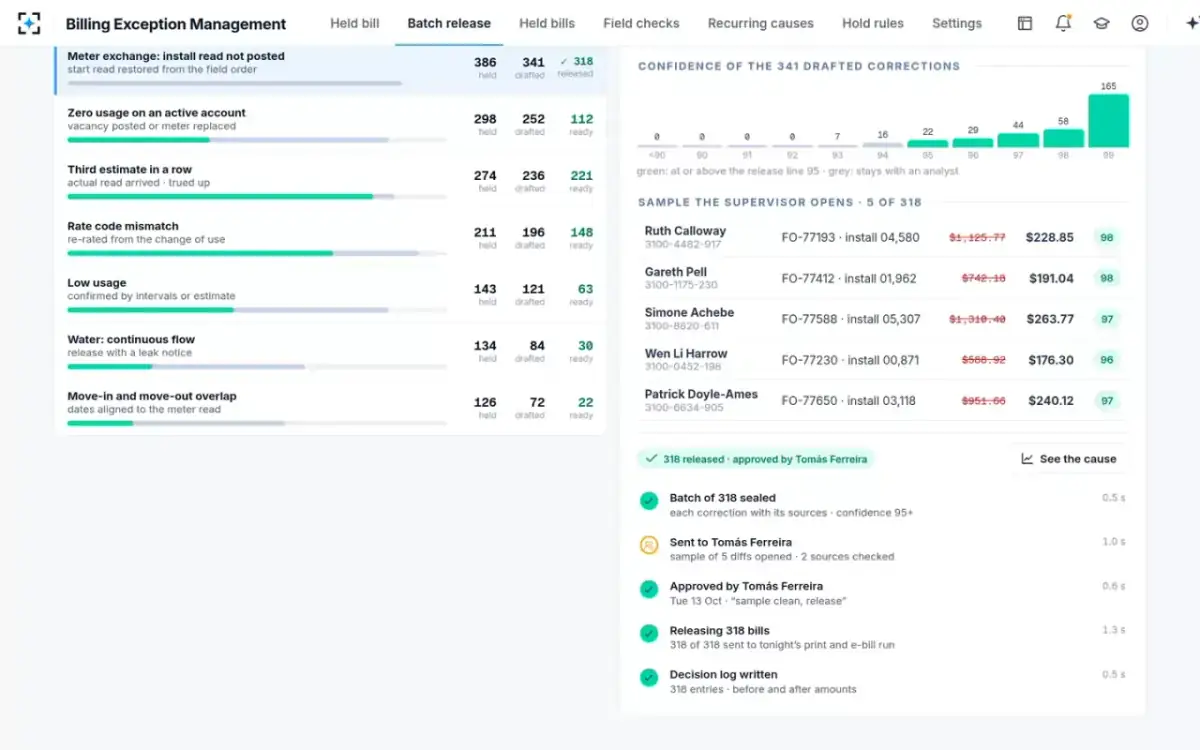Viewport: 1200px width, 750px height.
Task: Select the Water: continuous flow row
Action: coord(330,352)
